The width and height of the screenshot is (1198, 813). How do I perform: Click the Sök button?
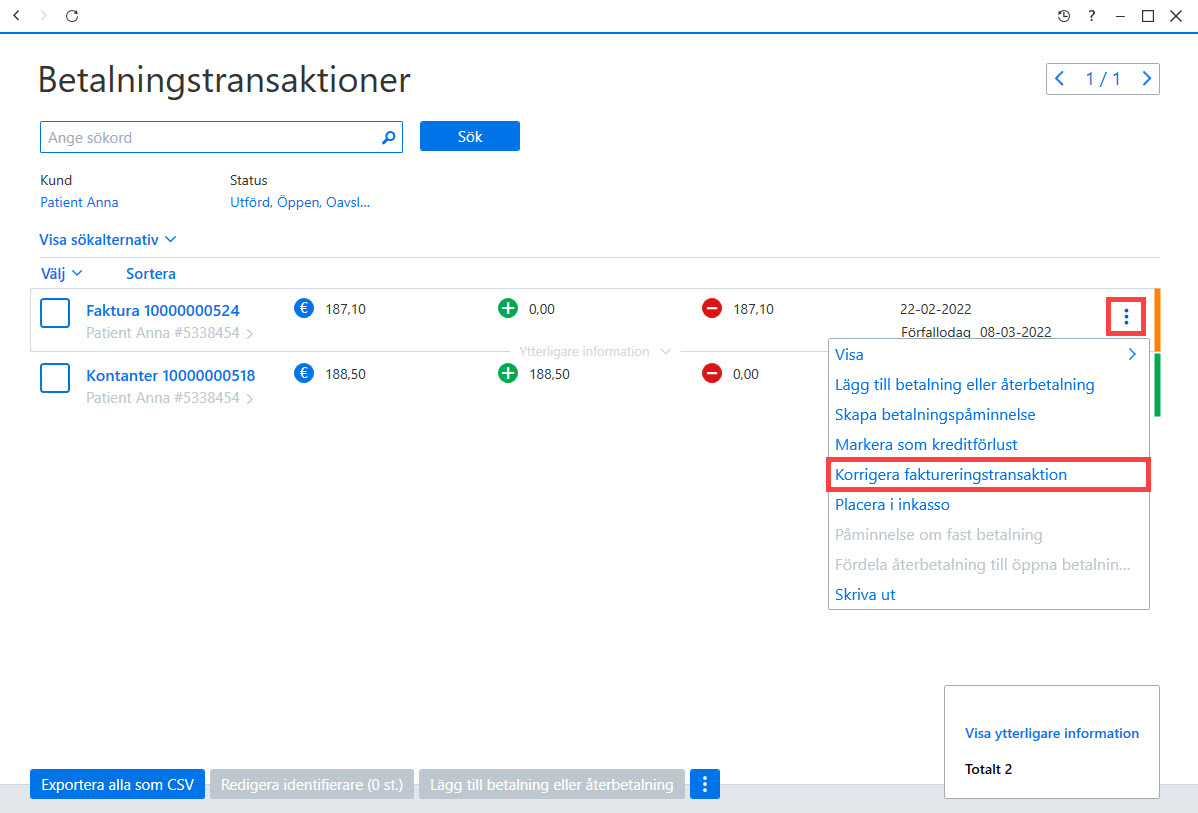(x=470, y=136)
